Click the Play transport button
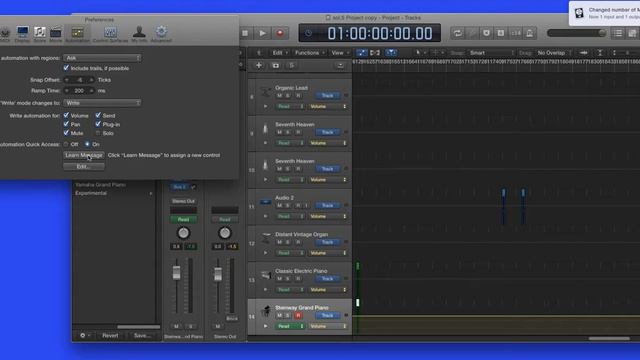The width and height of the screenshot is (640, 360). point(262,33)
